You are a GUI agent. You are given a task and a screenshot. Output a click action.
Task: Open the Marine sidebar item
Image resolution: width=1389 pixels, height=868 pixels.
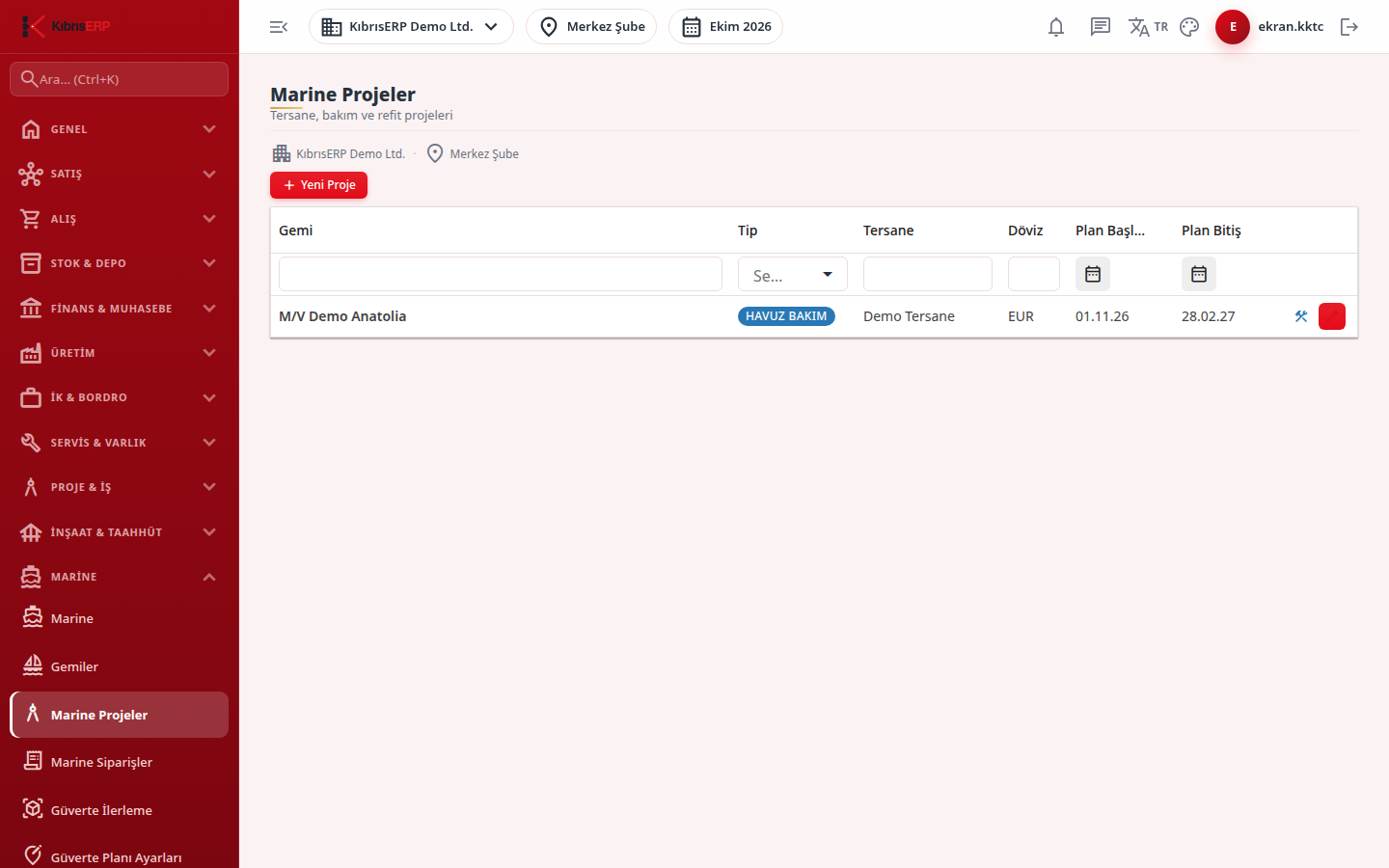click(x=120, y=619)
